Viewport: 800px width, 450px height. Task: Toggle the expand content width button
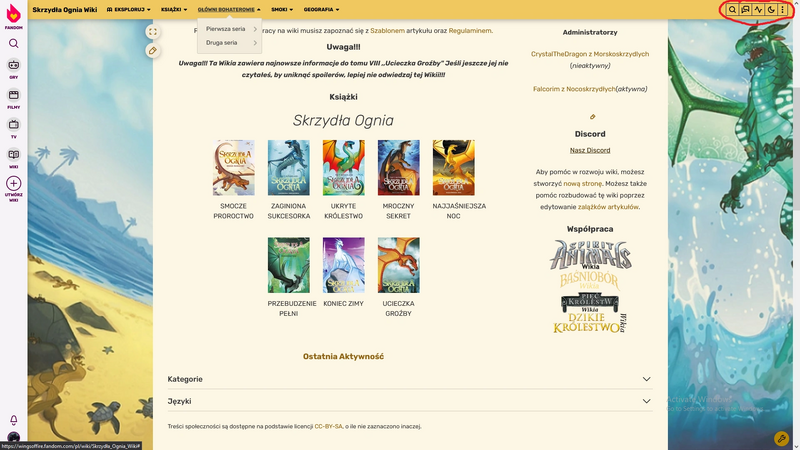[153, 31]
